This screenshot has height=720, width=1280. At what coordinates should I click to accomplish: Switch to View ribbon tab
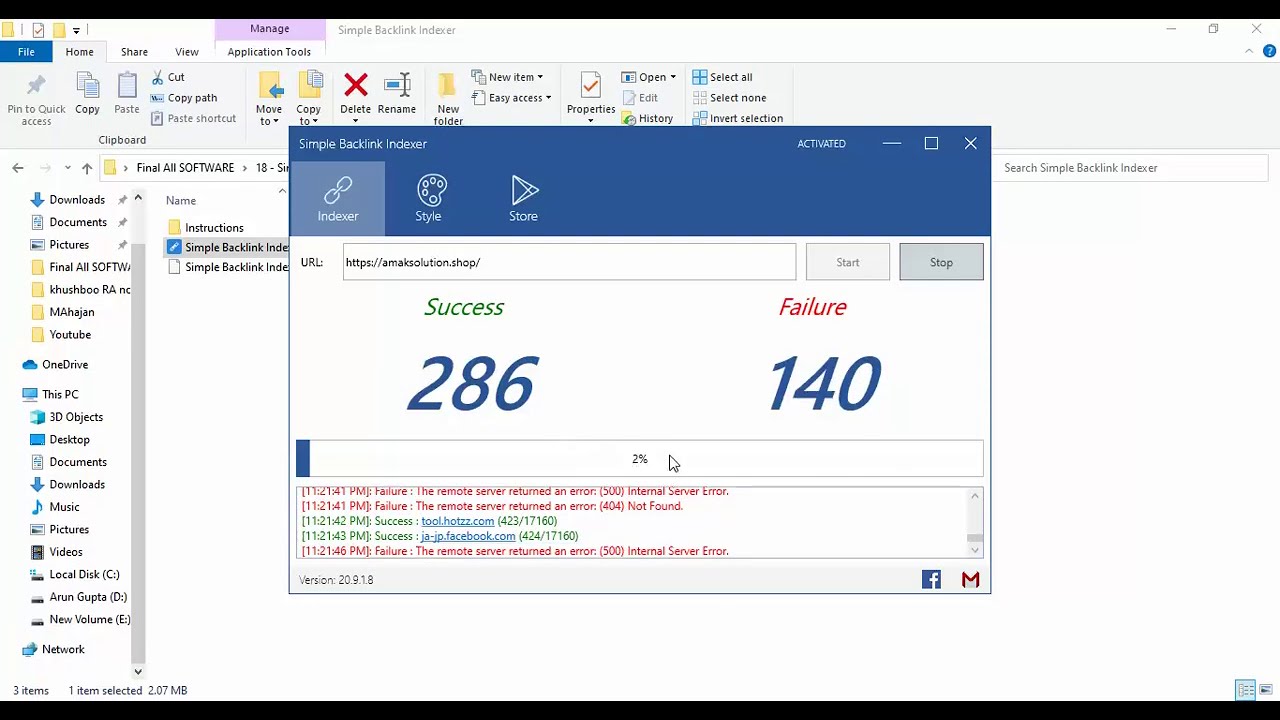187,52
